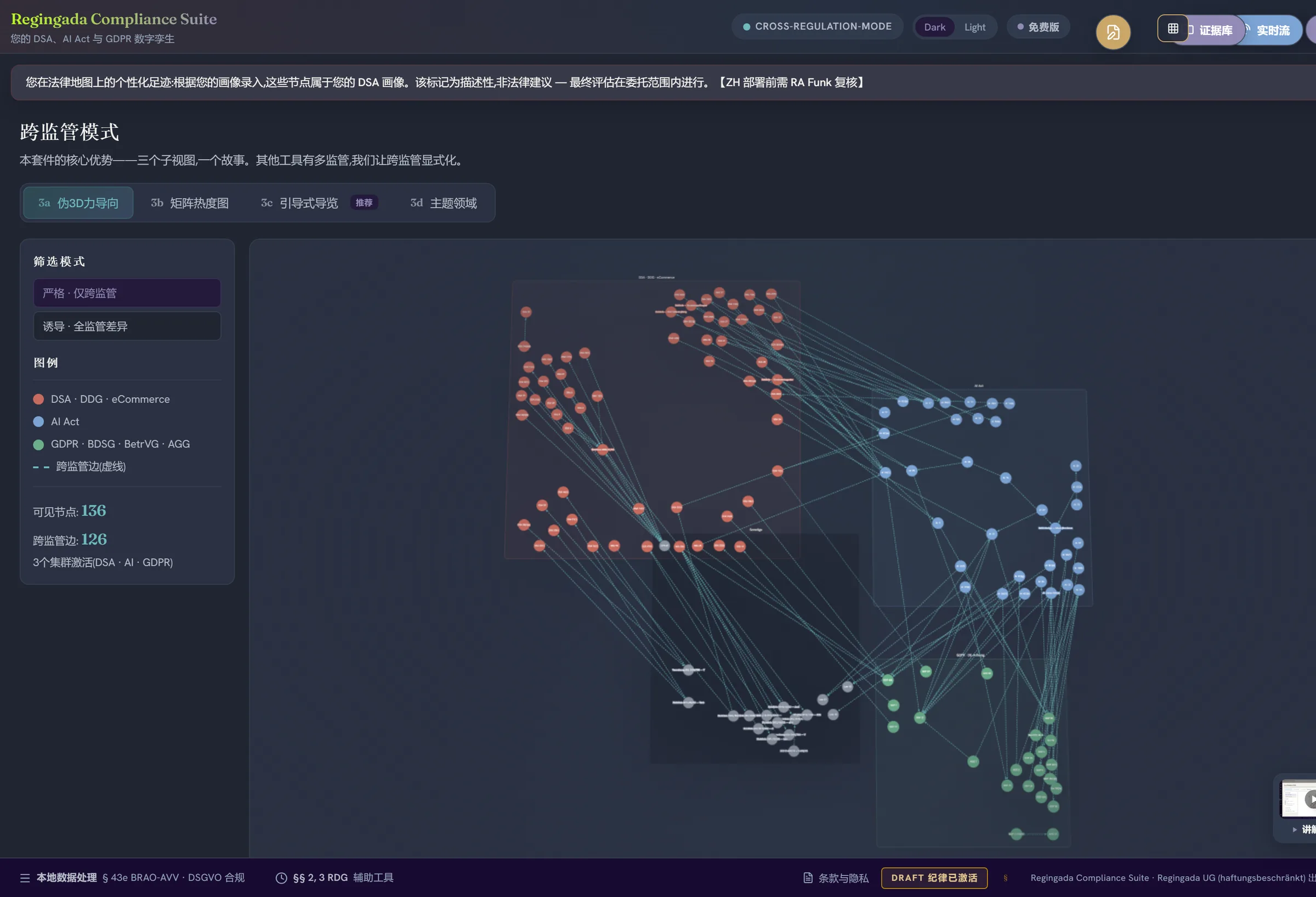Open the grid view icon button
1316x897 pixels.
coord(1173,29)
